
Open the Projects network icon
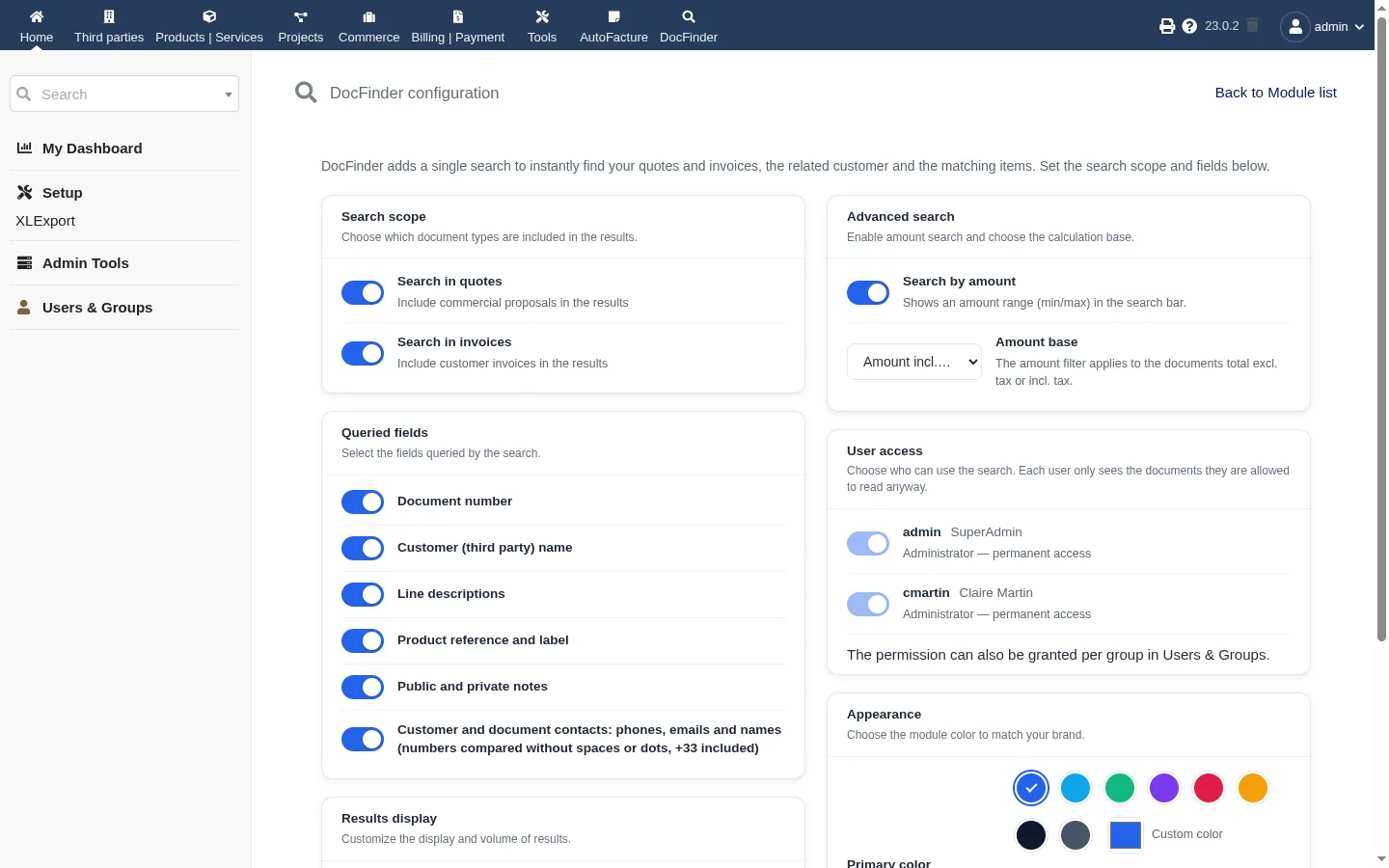coord(301,16)
